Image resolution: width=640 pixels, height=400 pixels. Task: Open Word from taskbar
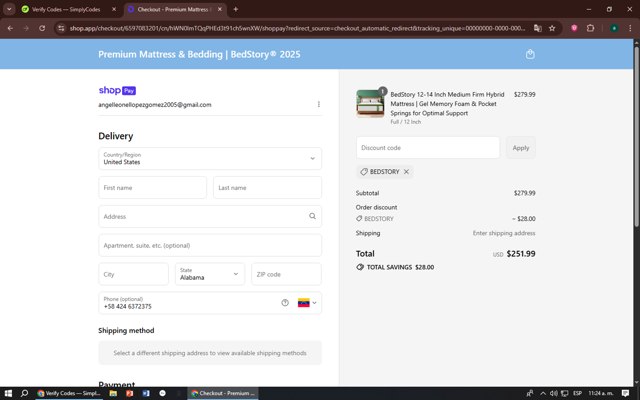pos(146,393)
